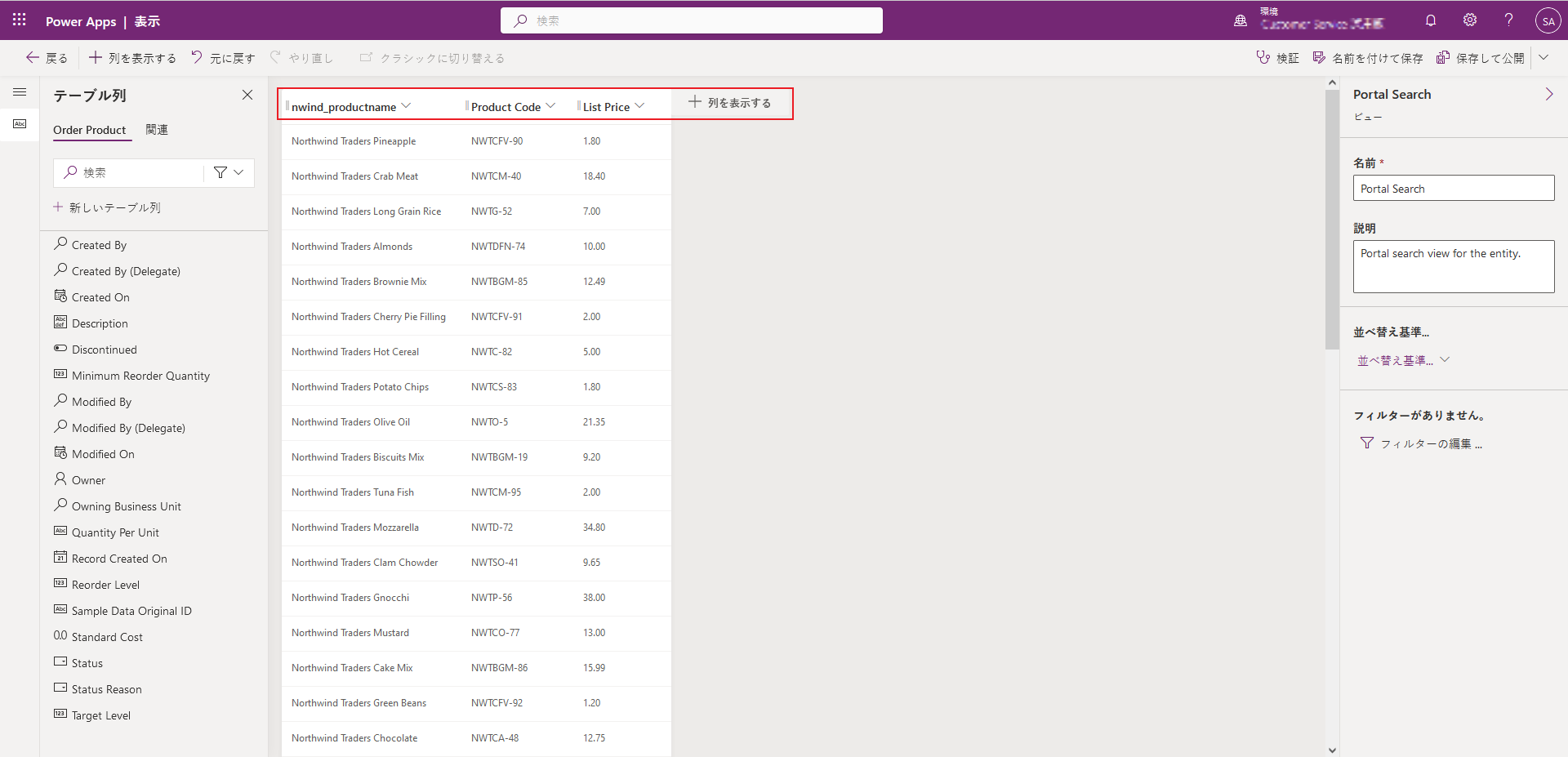Click the column search field
Image resolution: width=1568 pixels, height=757 pixels.
click(x=131, y=172)
